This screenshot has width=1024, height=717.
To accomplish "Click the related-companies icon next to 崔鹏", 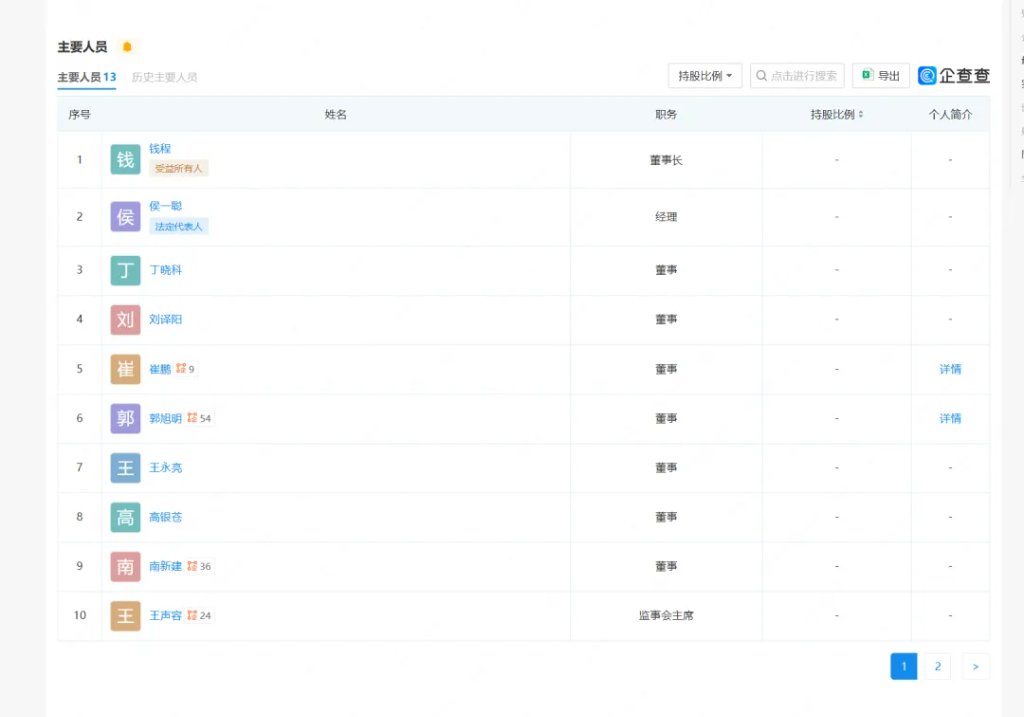I will point(181,369).
